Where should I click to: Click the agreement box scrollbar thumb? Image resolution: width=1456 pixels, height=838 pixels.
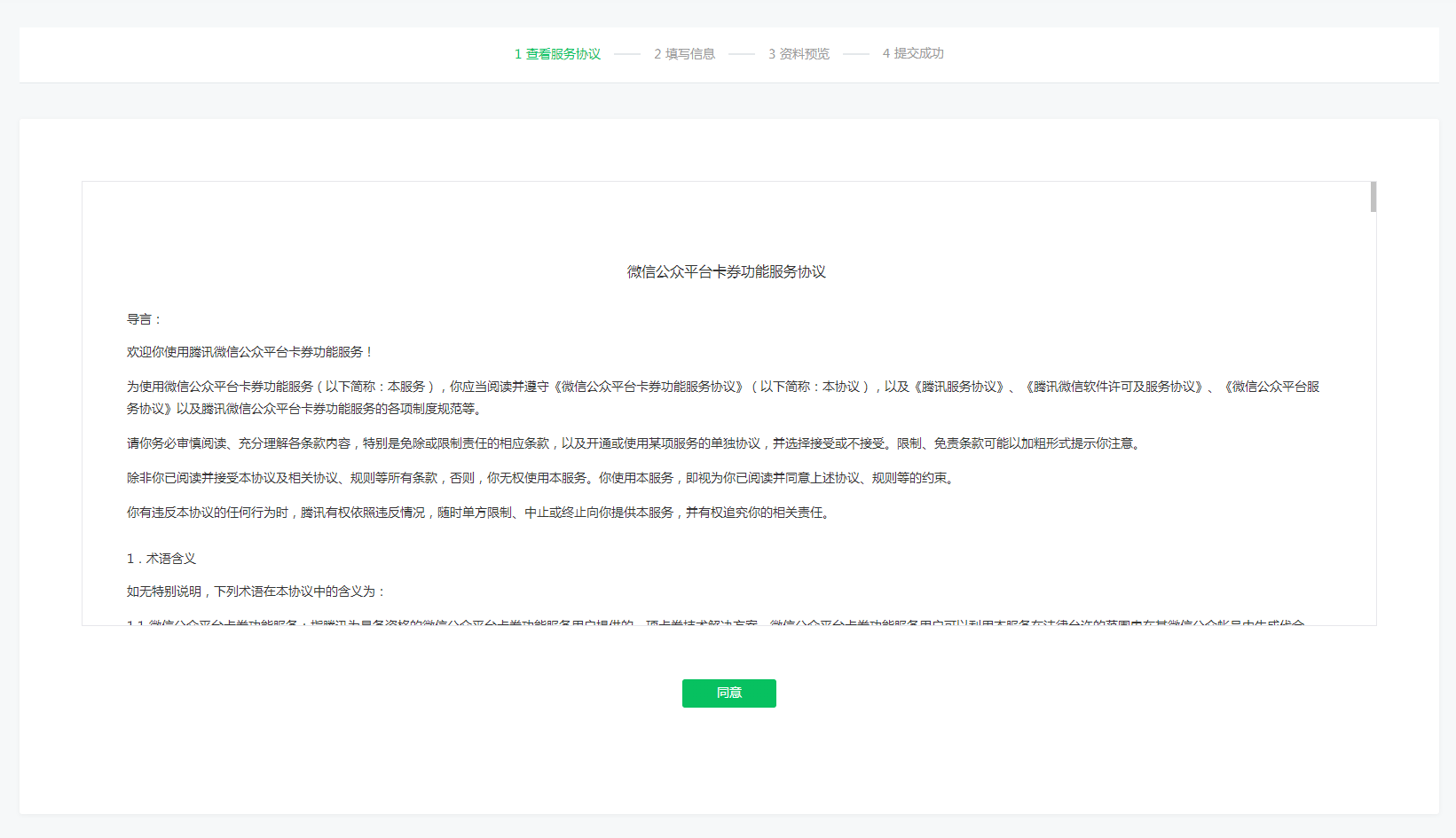tap(1373, 197)
